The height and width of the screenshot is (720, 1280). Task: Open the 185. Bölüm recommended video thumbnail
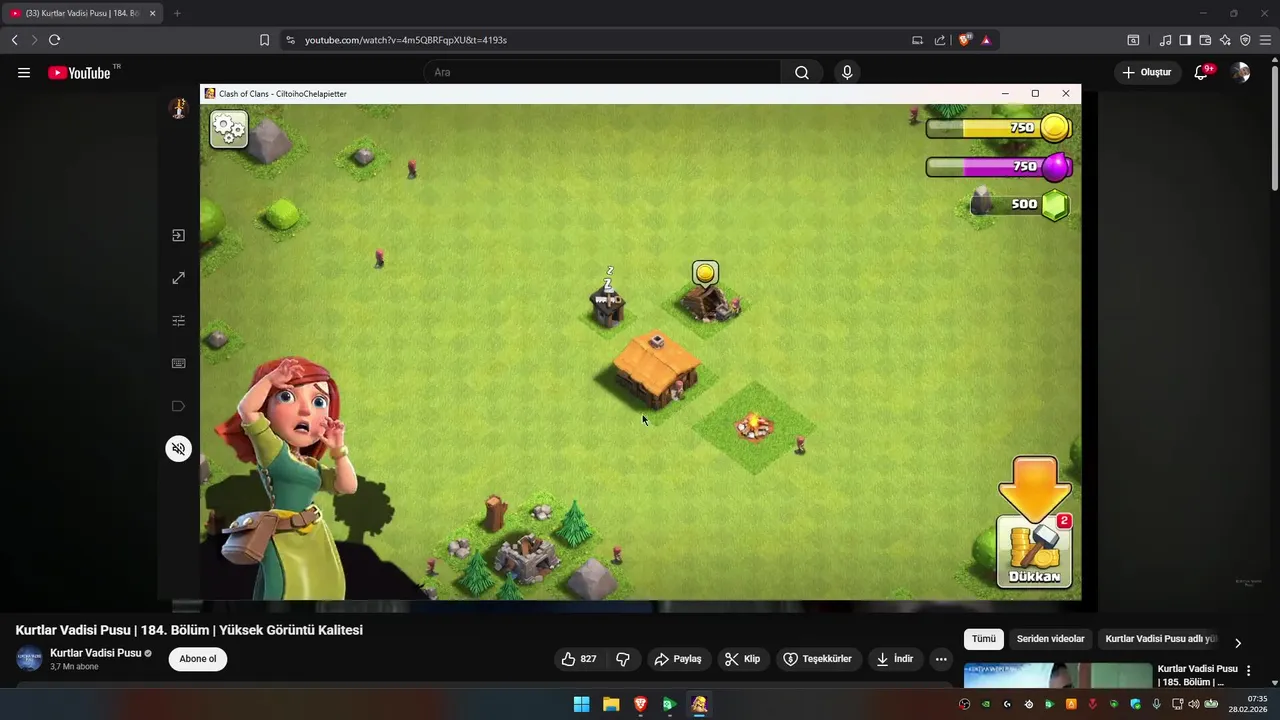point(1058,676)
